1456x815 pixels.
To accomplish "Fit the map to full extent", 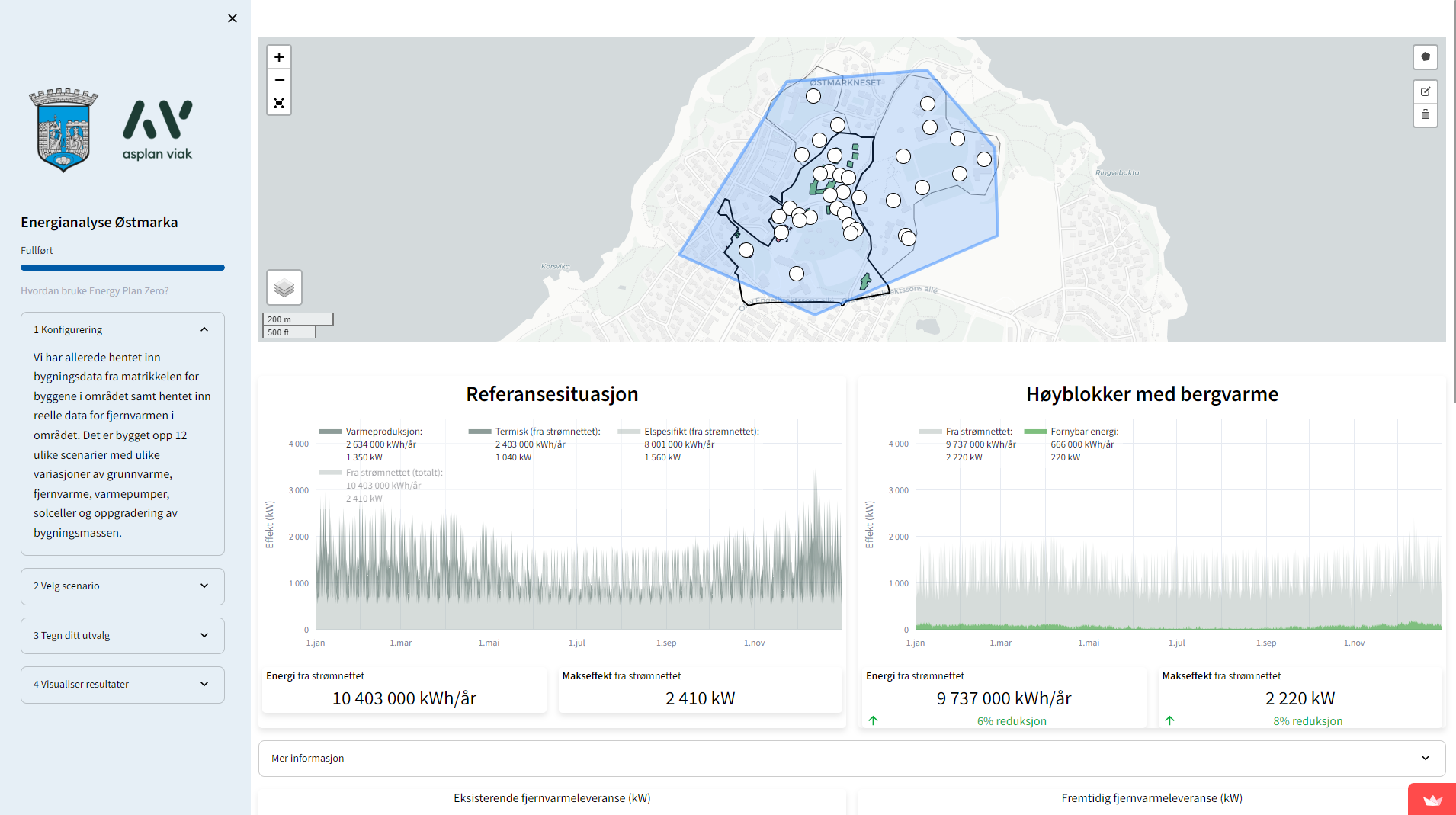I will click(278, 103).
